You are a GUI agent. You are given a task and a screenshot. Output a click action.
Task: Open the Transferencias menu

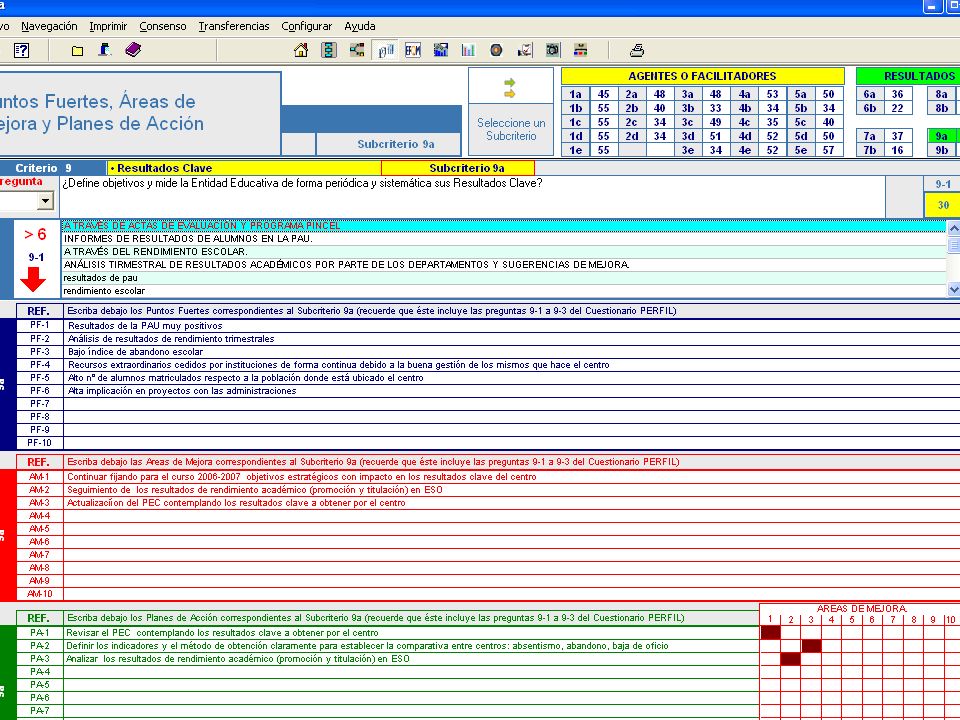[x=234, y=26]
